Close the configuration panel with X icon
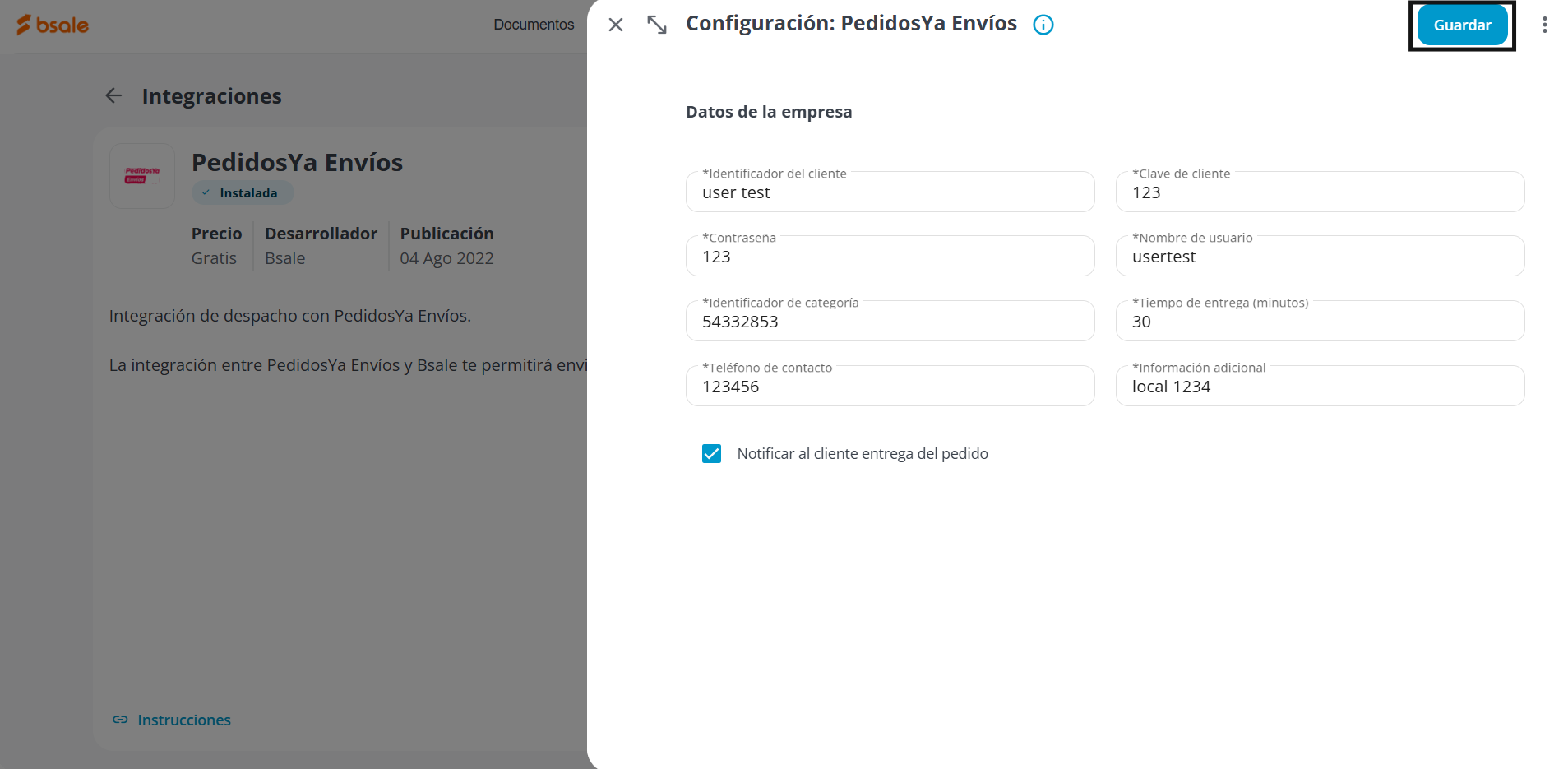This screenshot has width=1568, height=769. coord(615,25)
